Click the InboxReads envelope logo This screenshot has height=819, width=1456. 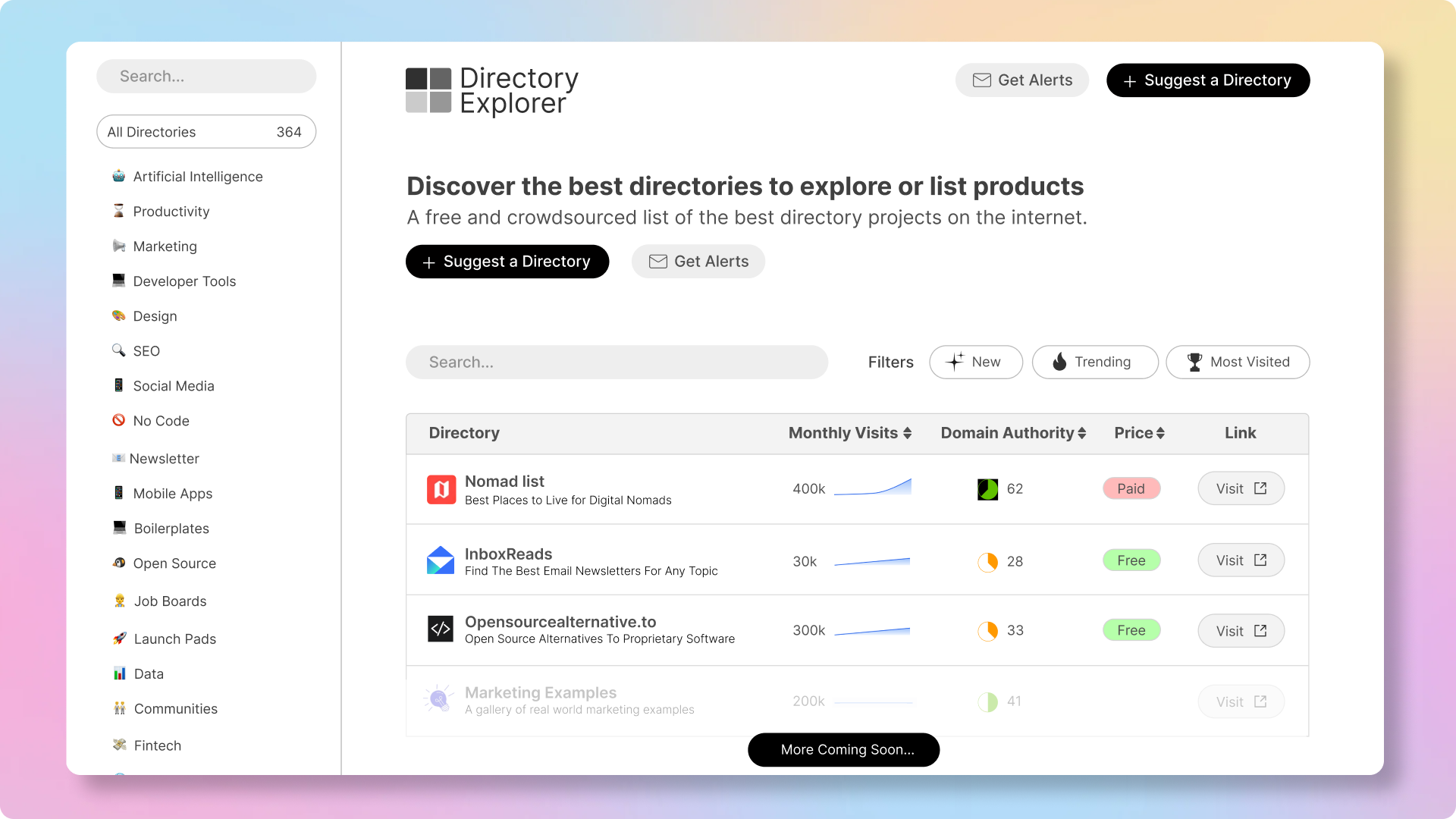tap(441, 560)
